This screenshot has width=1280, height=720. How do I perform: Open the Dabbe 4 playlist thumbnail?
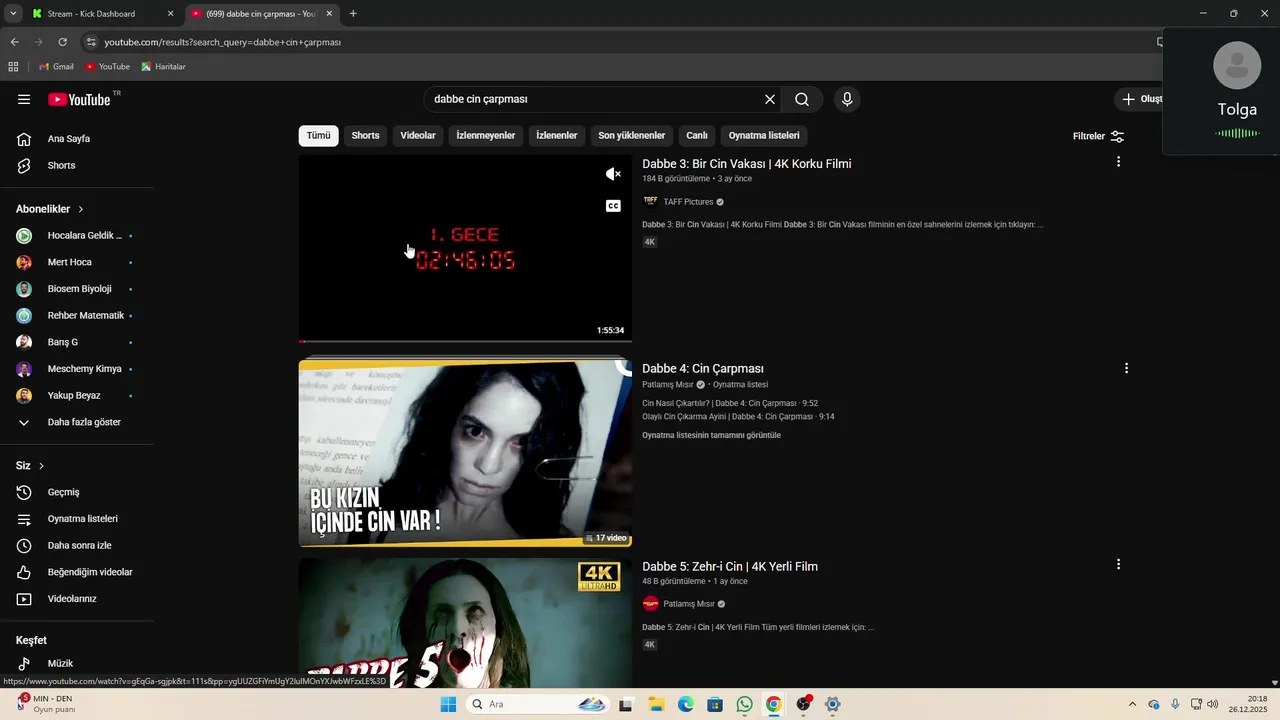coord(465,453)
